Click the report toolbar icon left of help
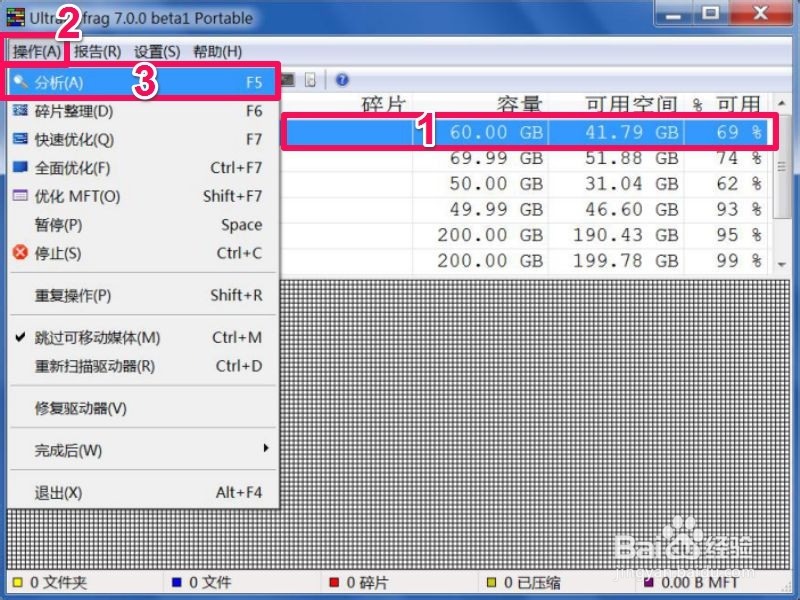The width and height of the screenshot is (800, 600). point(310,77)
